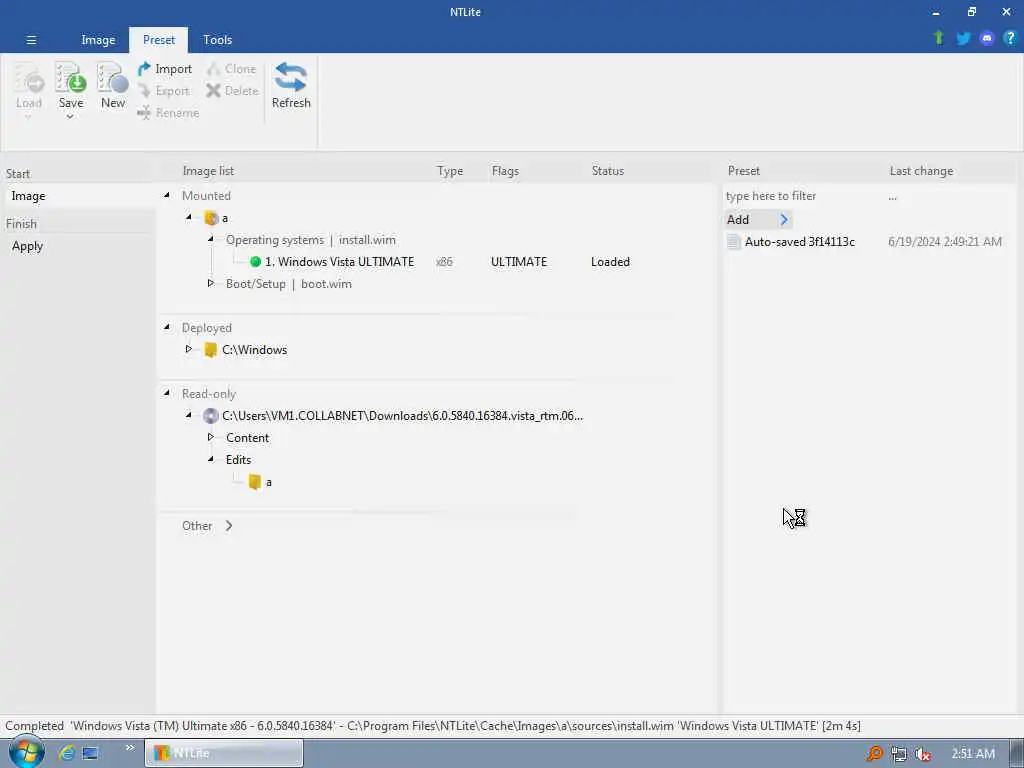Image resolution: width=1024 pixels, height=768 pixels.
Task: Click the search tray icon
Action: [874, 754]
